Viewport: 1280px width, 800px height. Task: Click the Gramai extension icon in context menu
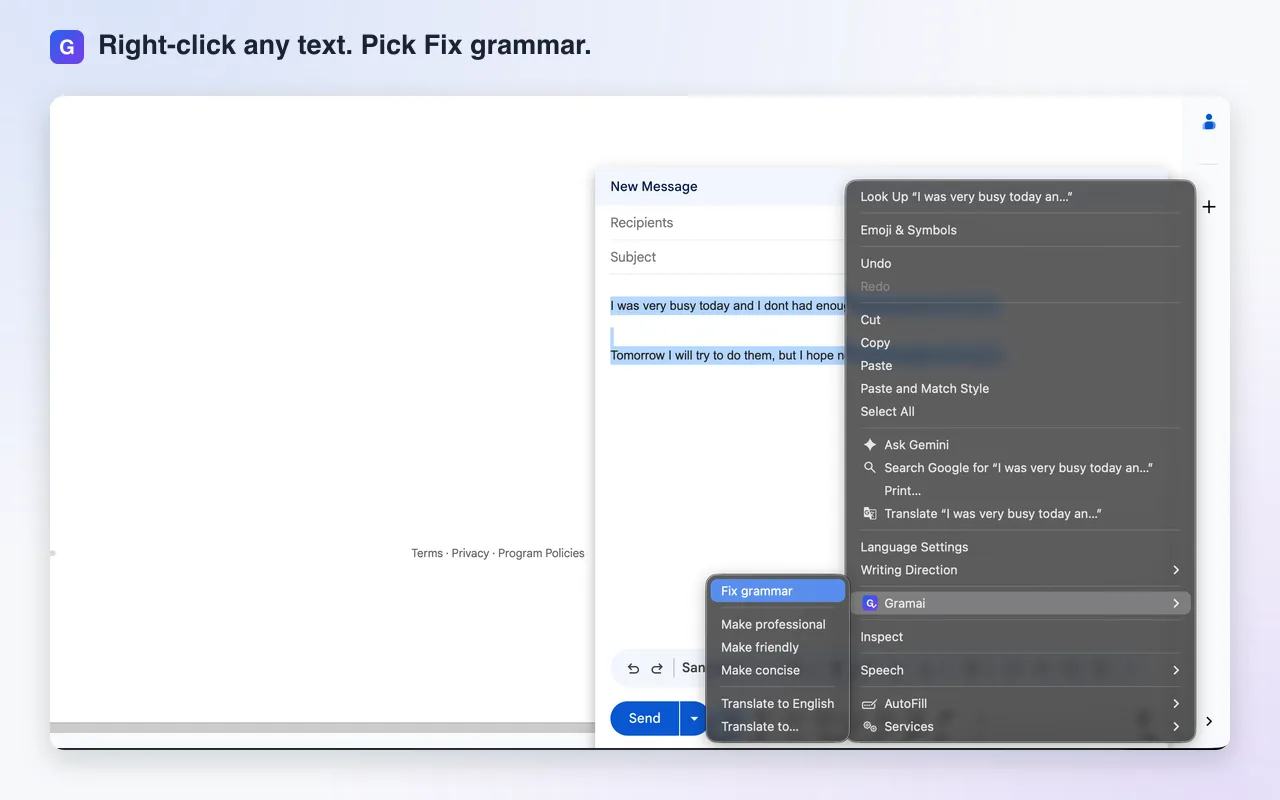coord(870,603)
